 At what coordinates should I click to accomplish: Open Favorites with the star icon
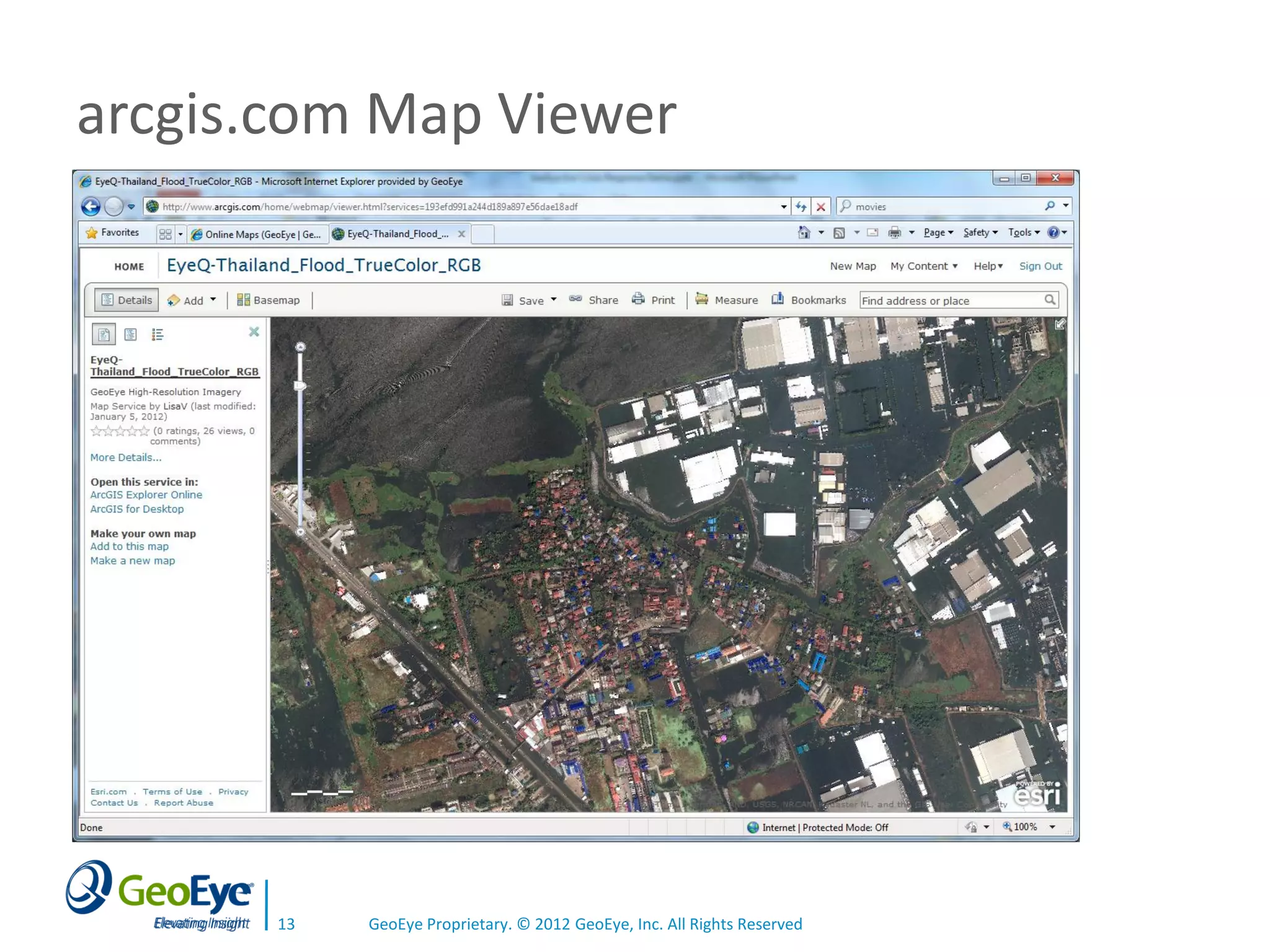[92, 233]
